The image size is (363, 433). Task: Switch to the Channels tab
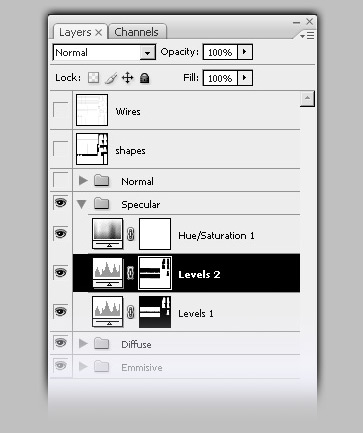tap(136, 32)
